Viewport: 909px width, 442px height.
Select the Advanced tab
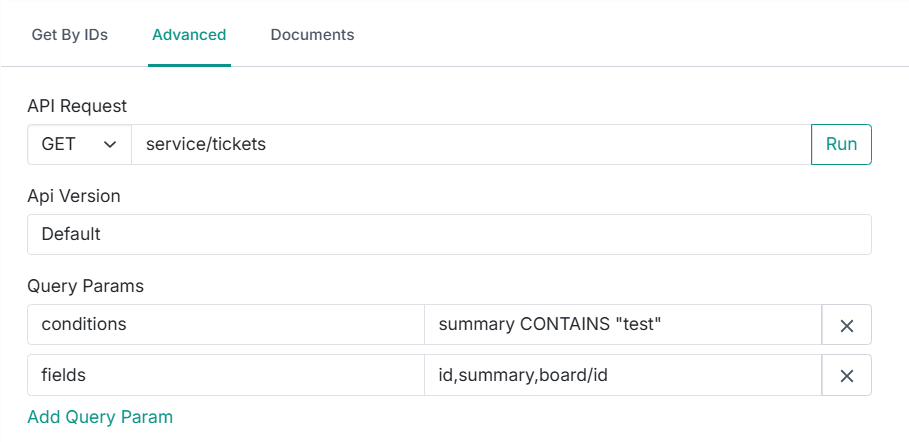click(189, 34)
